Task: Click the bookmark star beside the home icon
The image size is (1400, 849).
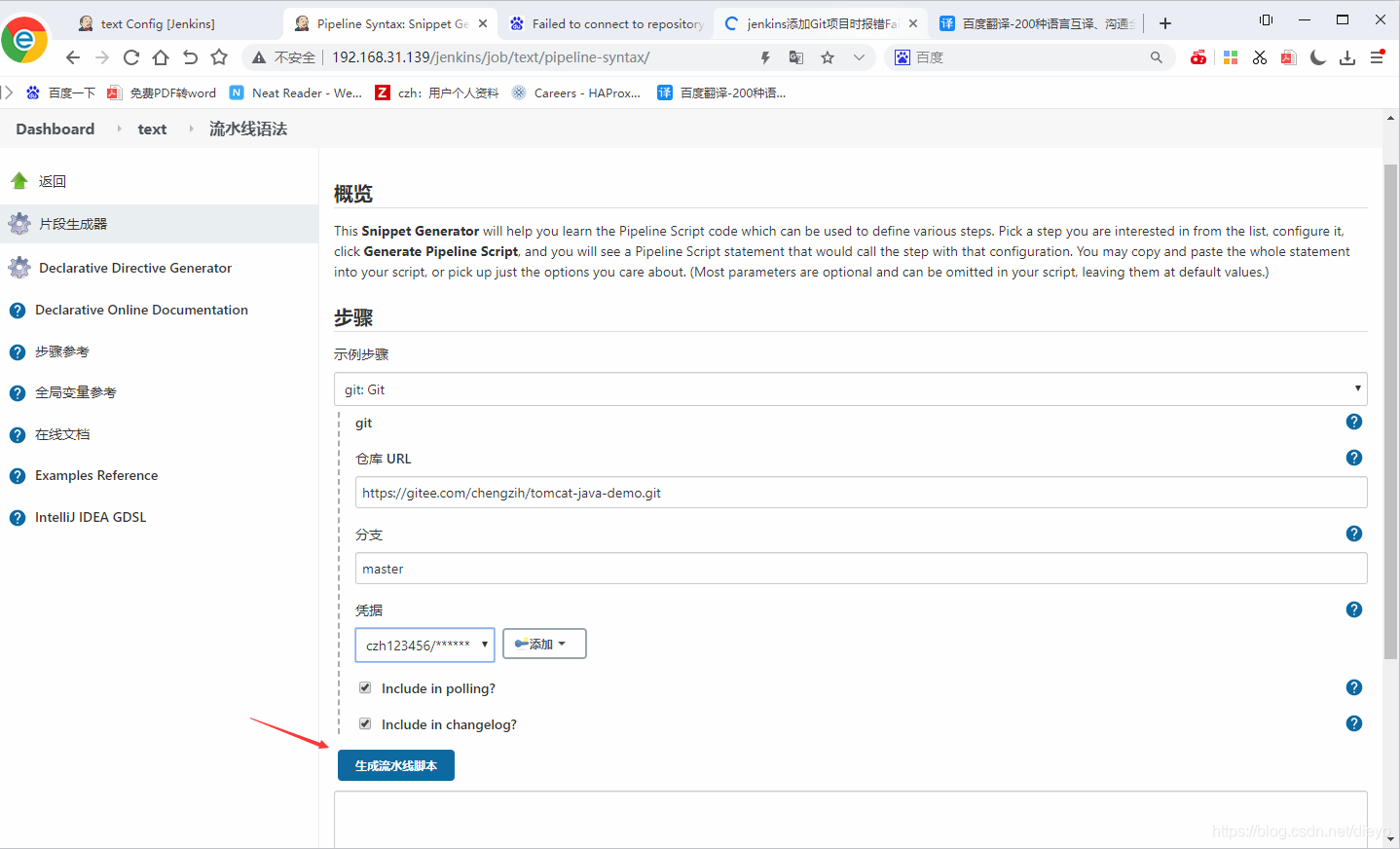Action: pos(219,57)
